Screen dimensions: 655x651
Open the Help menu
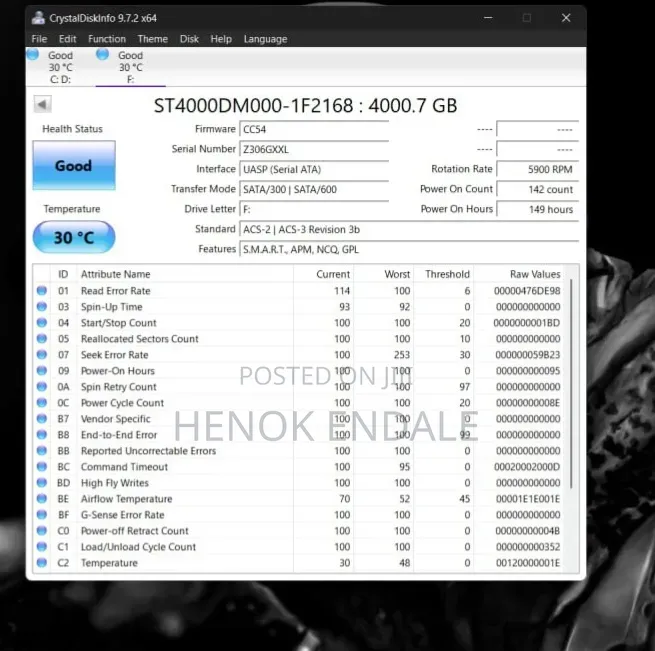coord(221,39)
